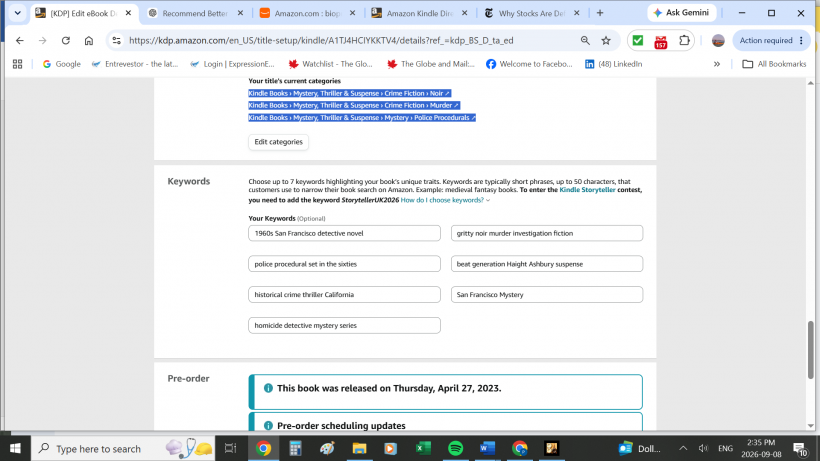Open the Watchlist Globe bookmark

pos(331,64)
